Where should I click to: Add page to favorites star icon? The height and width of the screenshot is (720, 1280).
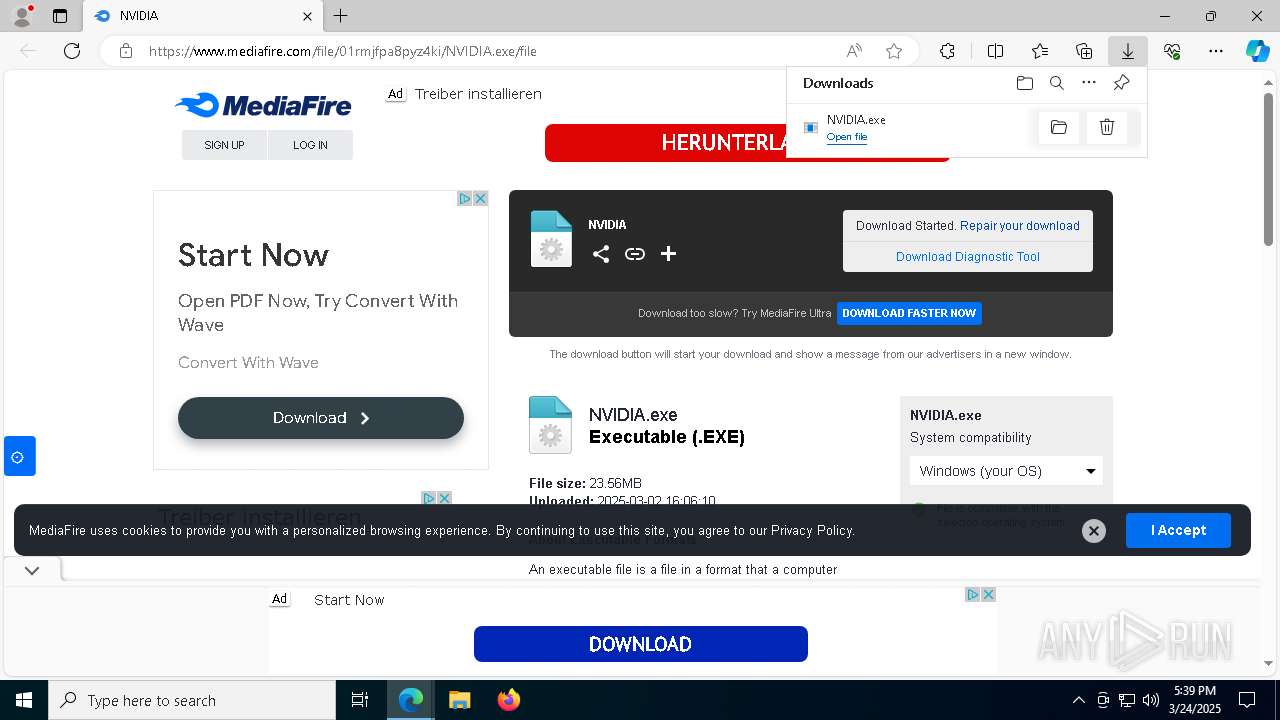(x=894, y=51)
